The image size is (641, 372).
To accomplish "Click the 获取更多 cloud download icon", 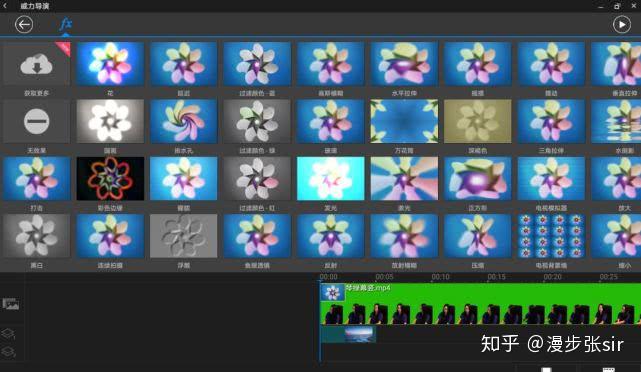I will [37, 64].
